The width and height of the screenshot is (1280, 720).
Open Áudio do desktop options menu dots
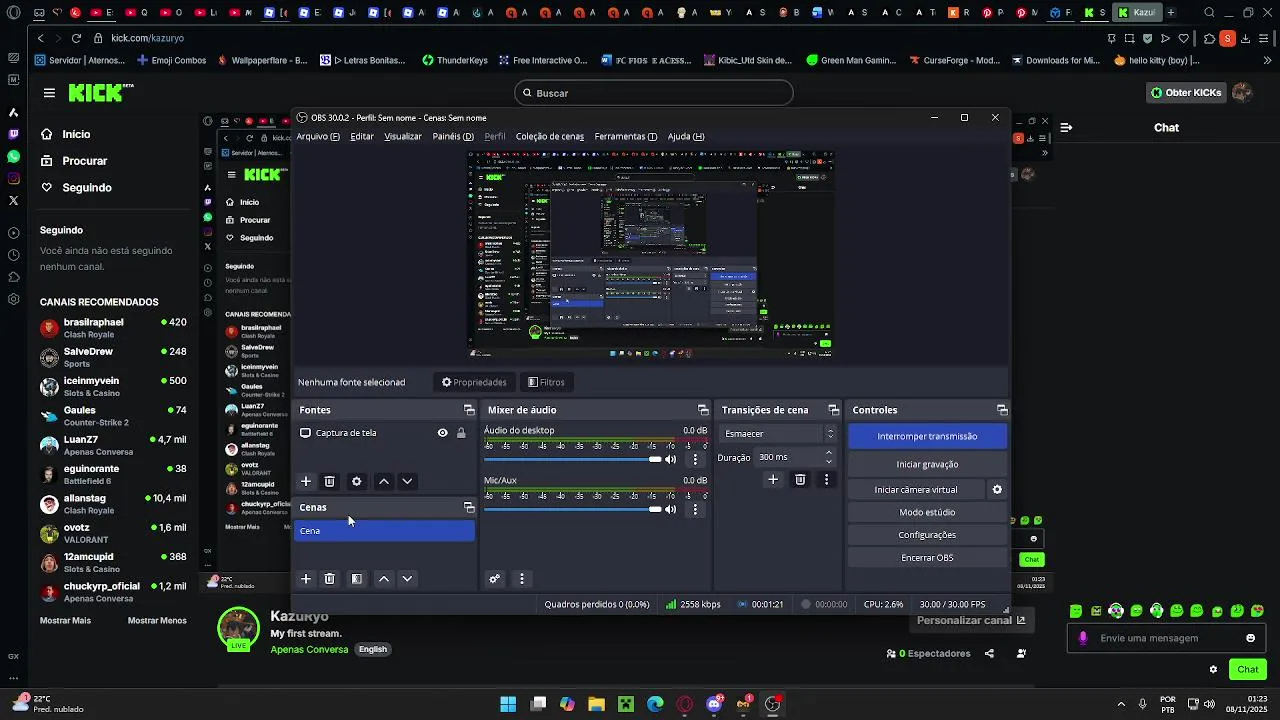(695, 459)
